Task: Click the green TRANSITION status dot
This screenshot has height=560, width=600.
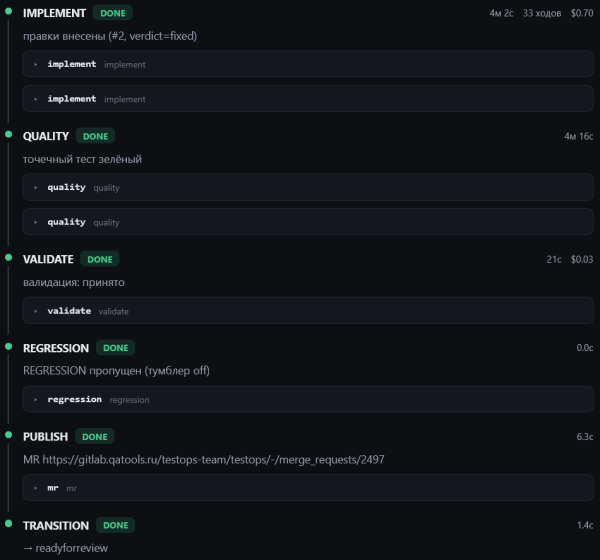Action: pos(8,523)
